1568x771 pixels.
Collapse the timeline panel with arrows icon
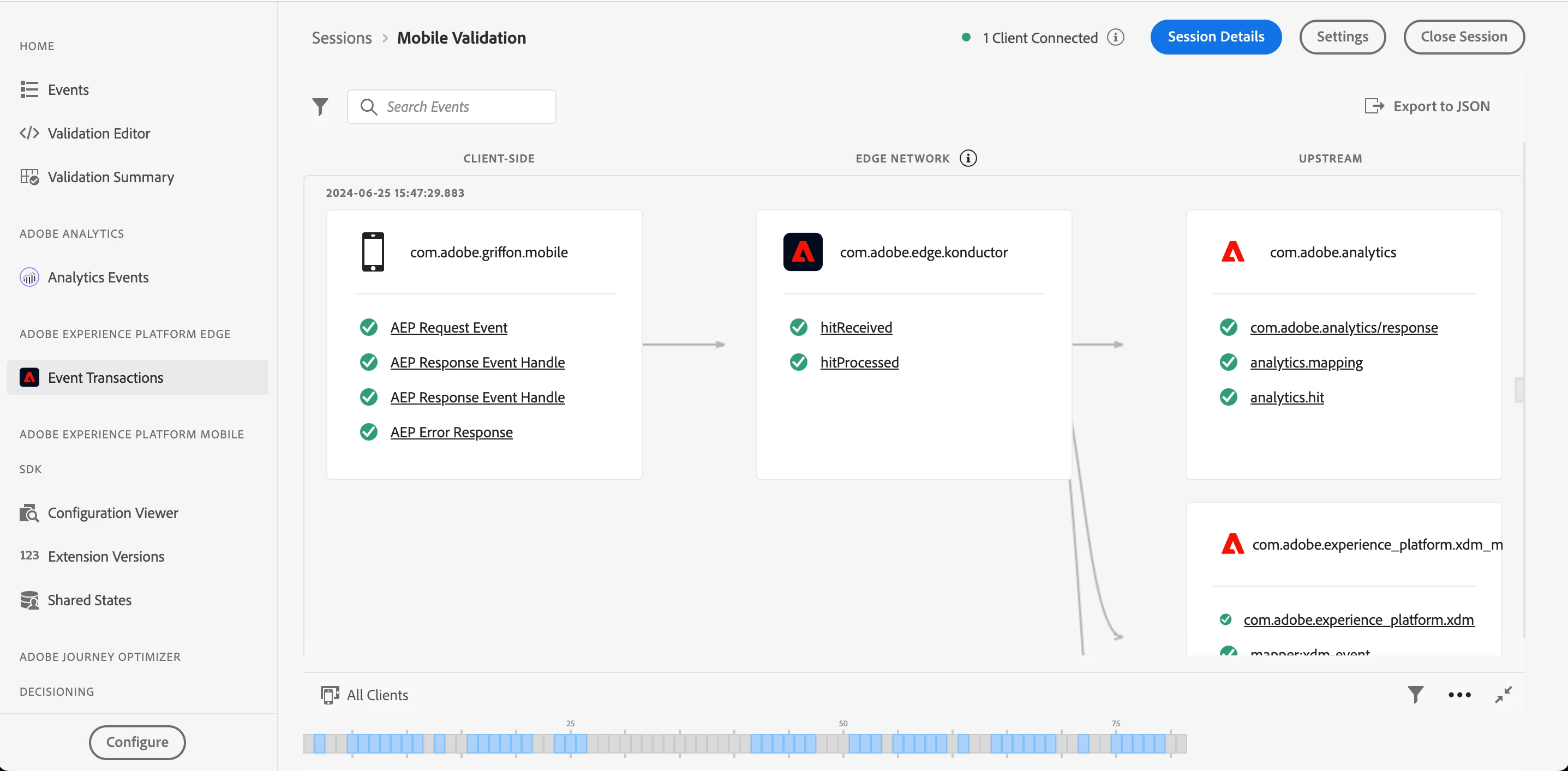[1504, 694]
